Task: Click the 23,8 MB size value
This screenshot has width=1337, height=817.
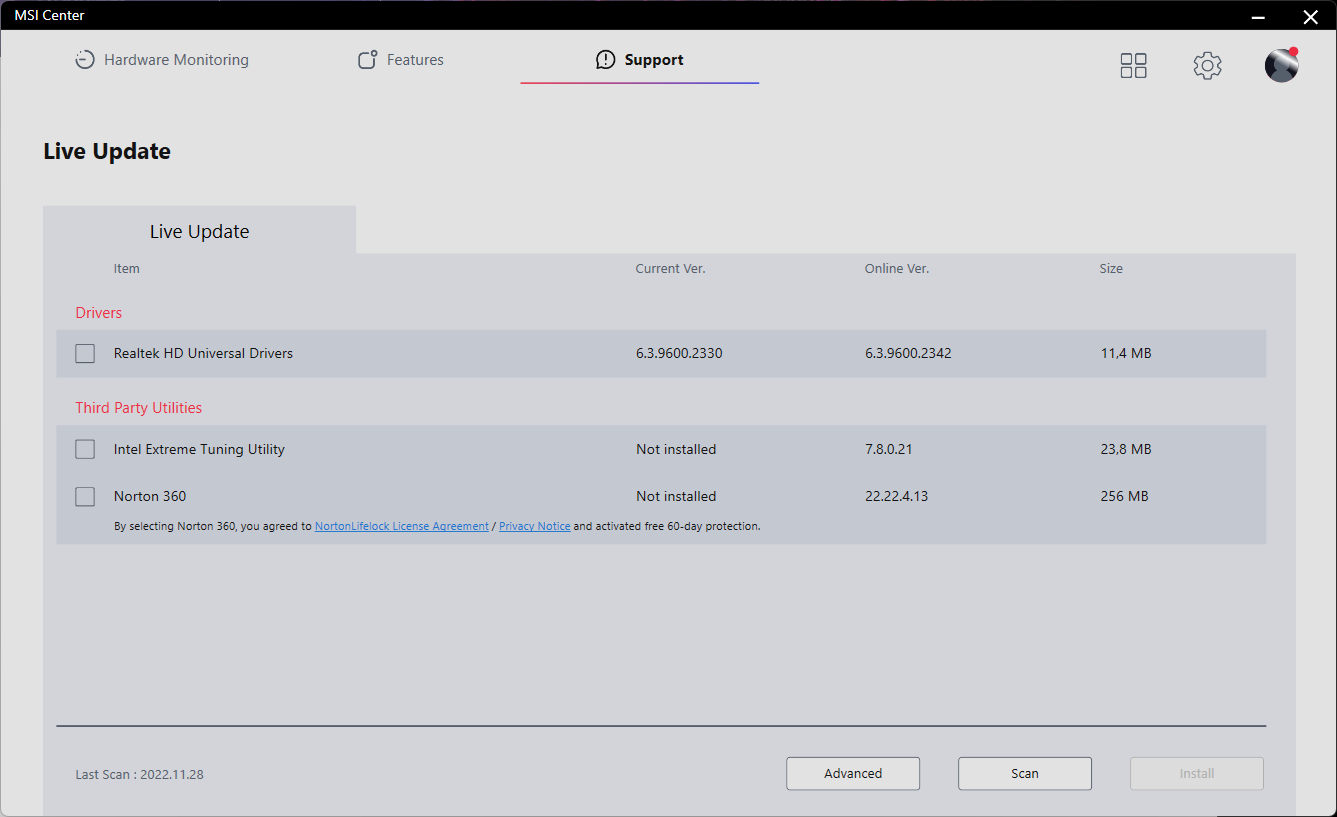Action: (1126, 449)
